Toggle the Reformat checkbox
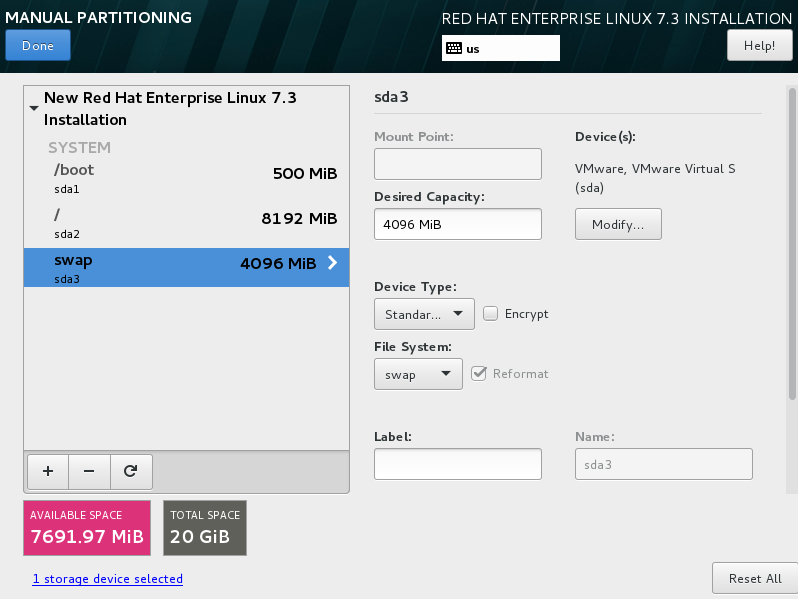798x599 pixels. [x=478, y=374]
